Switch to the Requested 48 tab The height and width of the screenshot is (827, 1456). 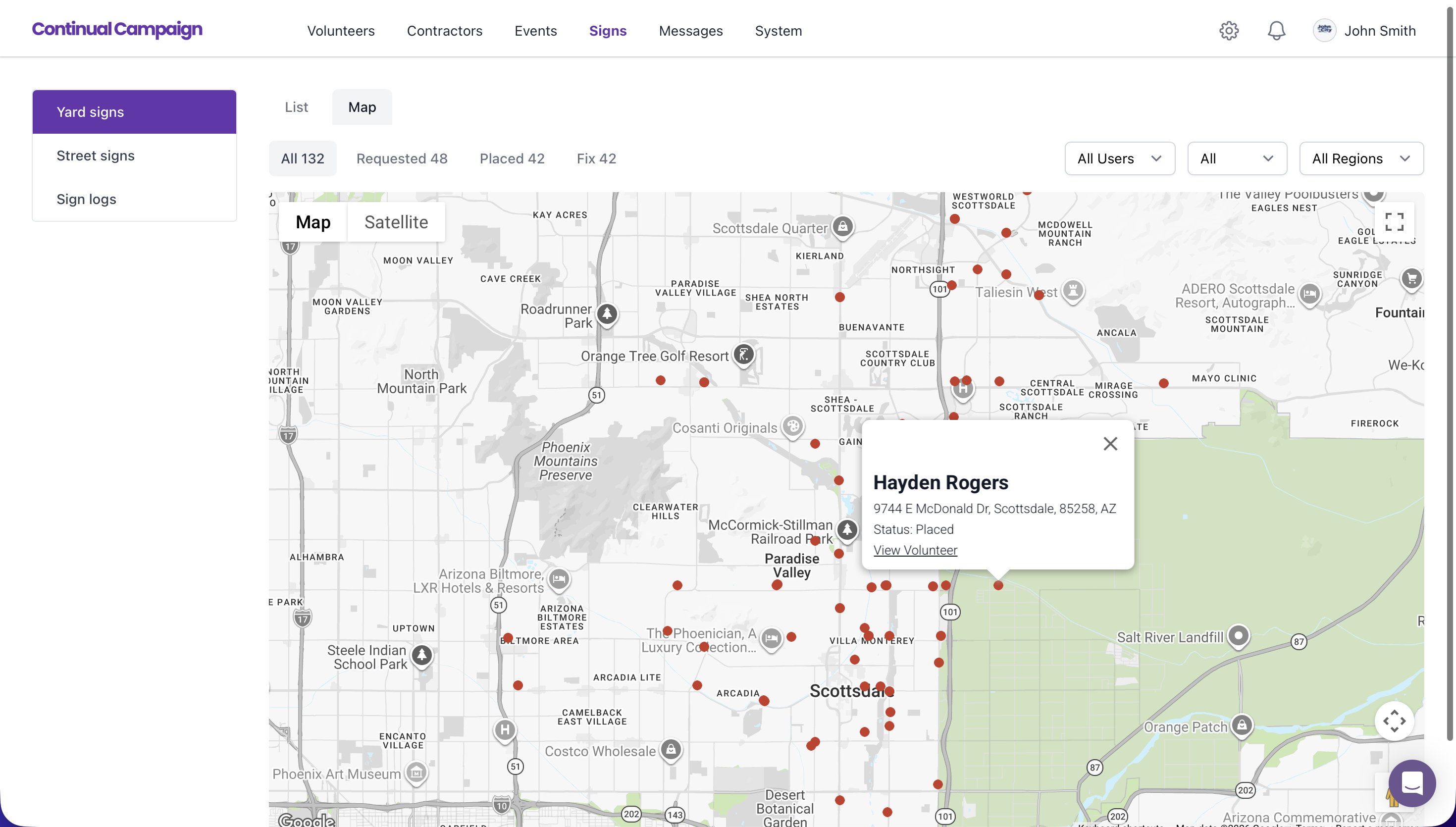coord(402,158)
